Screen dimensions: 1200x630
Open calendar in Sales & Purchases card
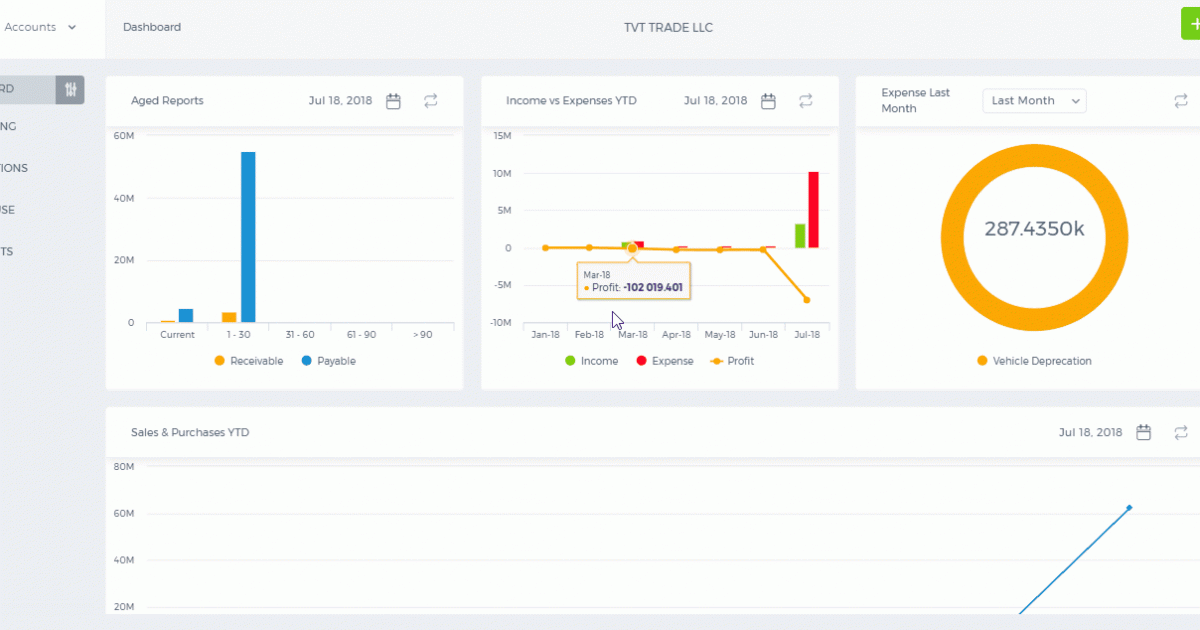click(x=1144, y=432)
